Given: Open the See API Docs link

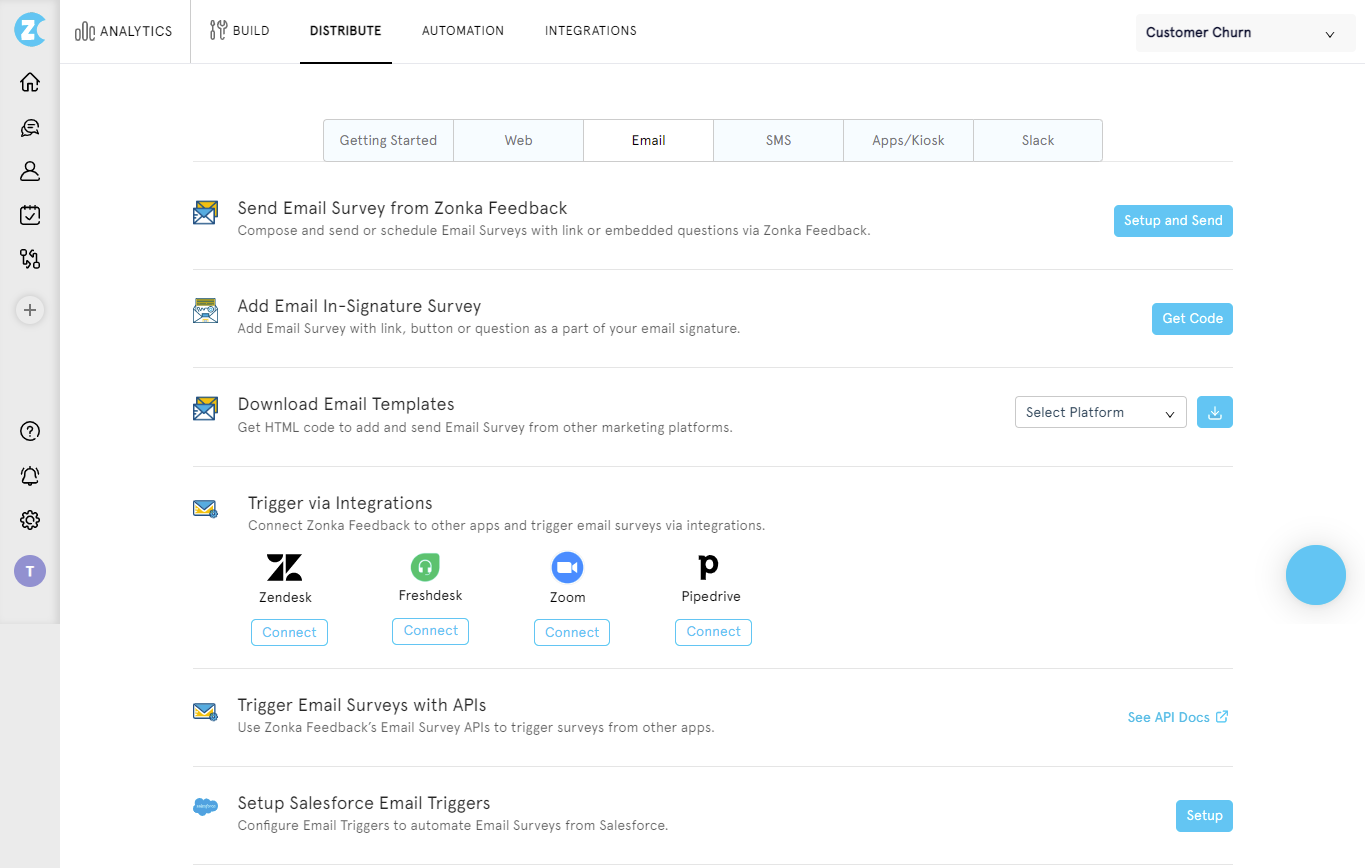Looking at the screenshot, I should 1178,717.
